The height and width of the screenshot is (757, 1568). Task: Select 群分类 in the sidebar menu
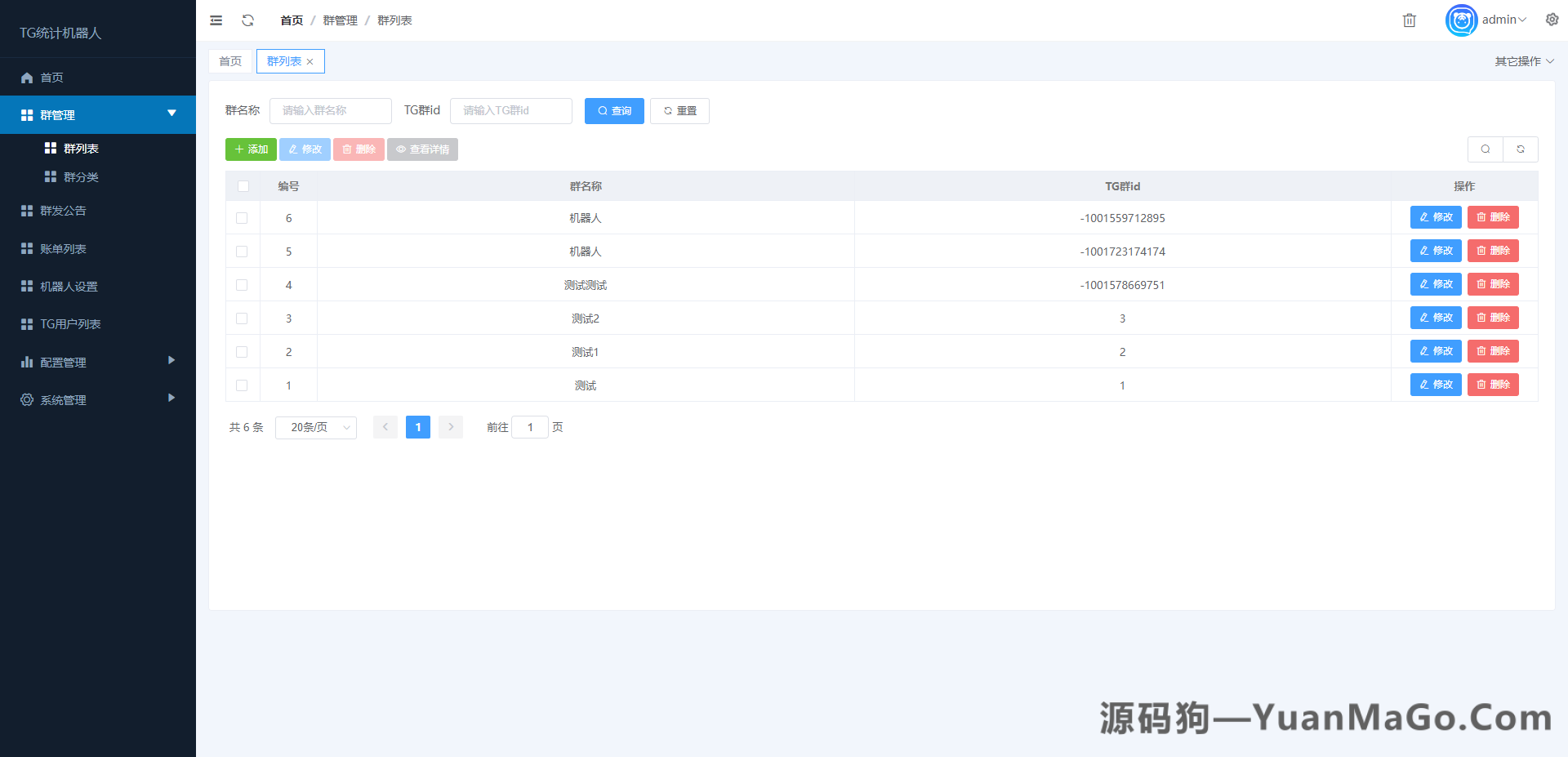pos(82,176)
